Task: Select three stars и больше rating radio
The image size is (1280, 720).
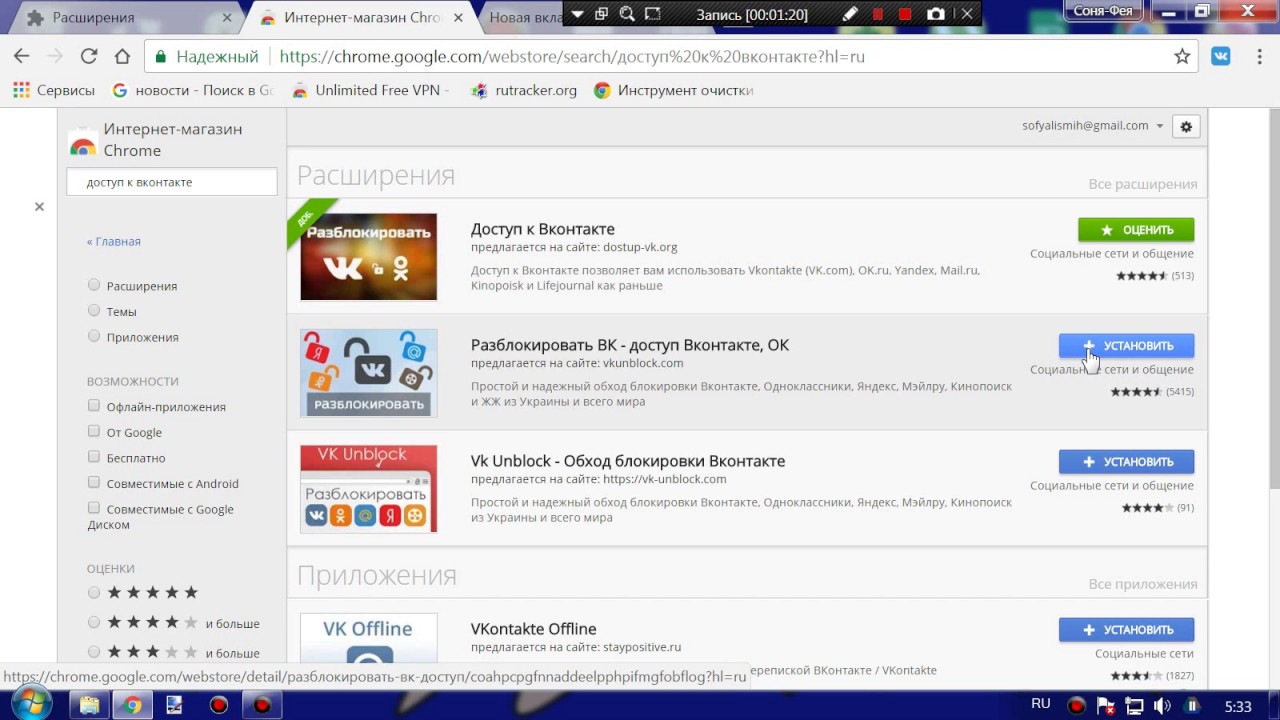Action: (94, 652)
